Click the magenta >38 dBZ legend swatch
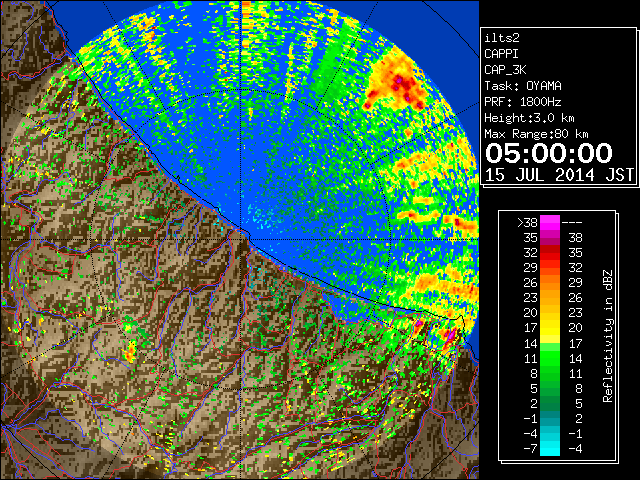The height and width of the screenshot is (480, 640). click(x=550, y=222)
